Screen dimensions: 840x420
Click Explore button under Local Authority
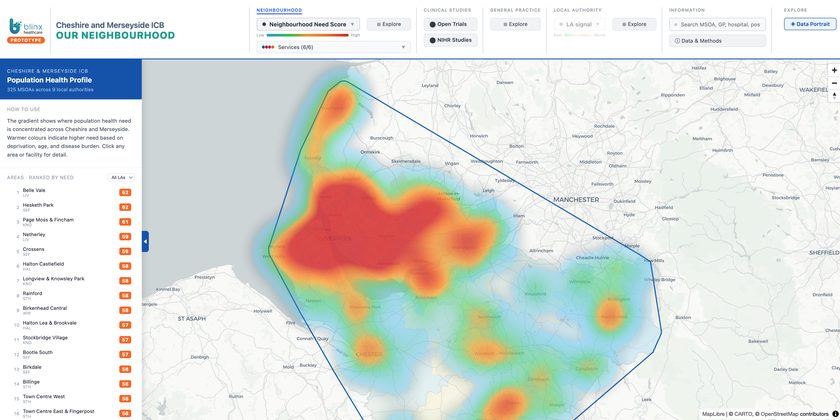click(x=634, y=24)
